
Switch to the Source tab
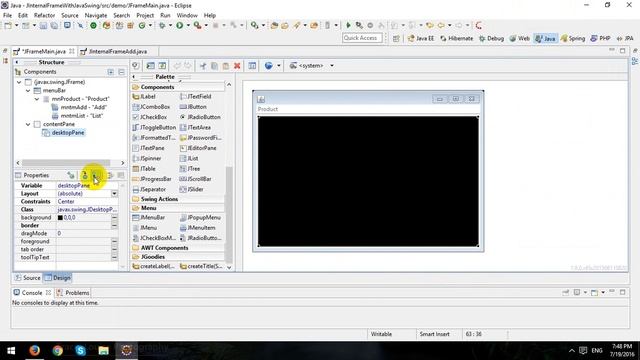tap(28, 278)
